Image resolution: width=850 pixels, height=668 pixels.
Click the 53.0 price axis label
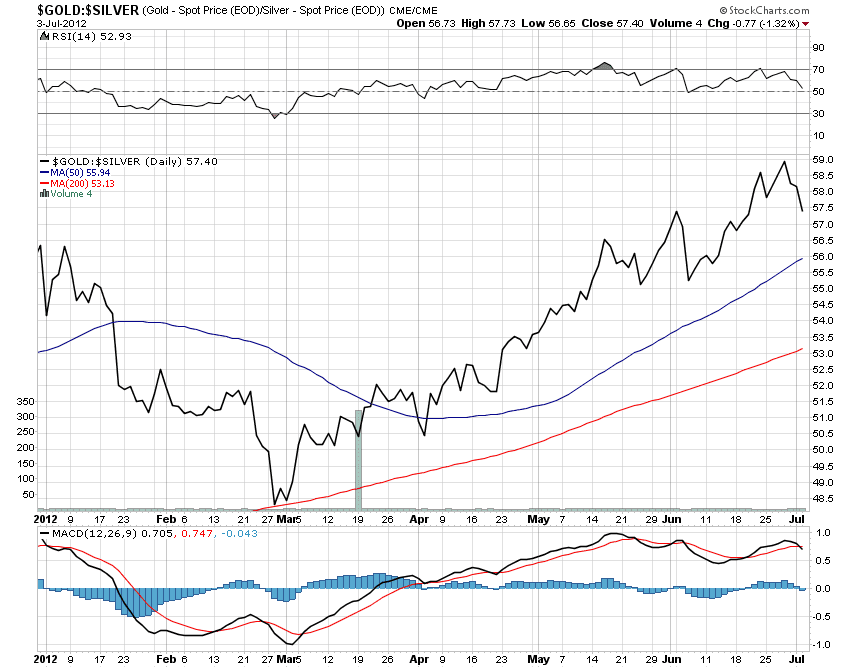pyautogui.click(x=822, y=354)
